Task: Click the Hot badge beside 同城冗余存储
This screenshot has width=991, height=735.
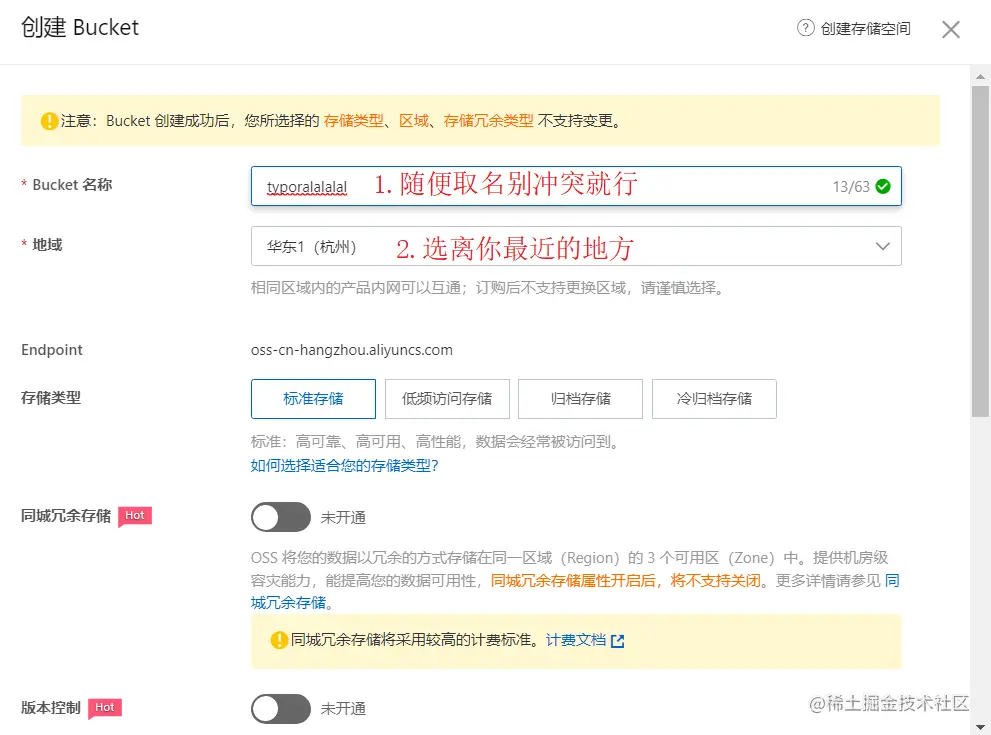Action: tap(135, 516)
